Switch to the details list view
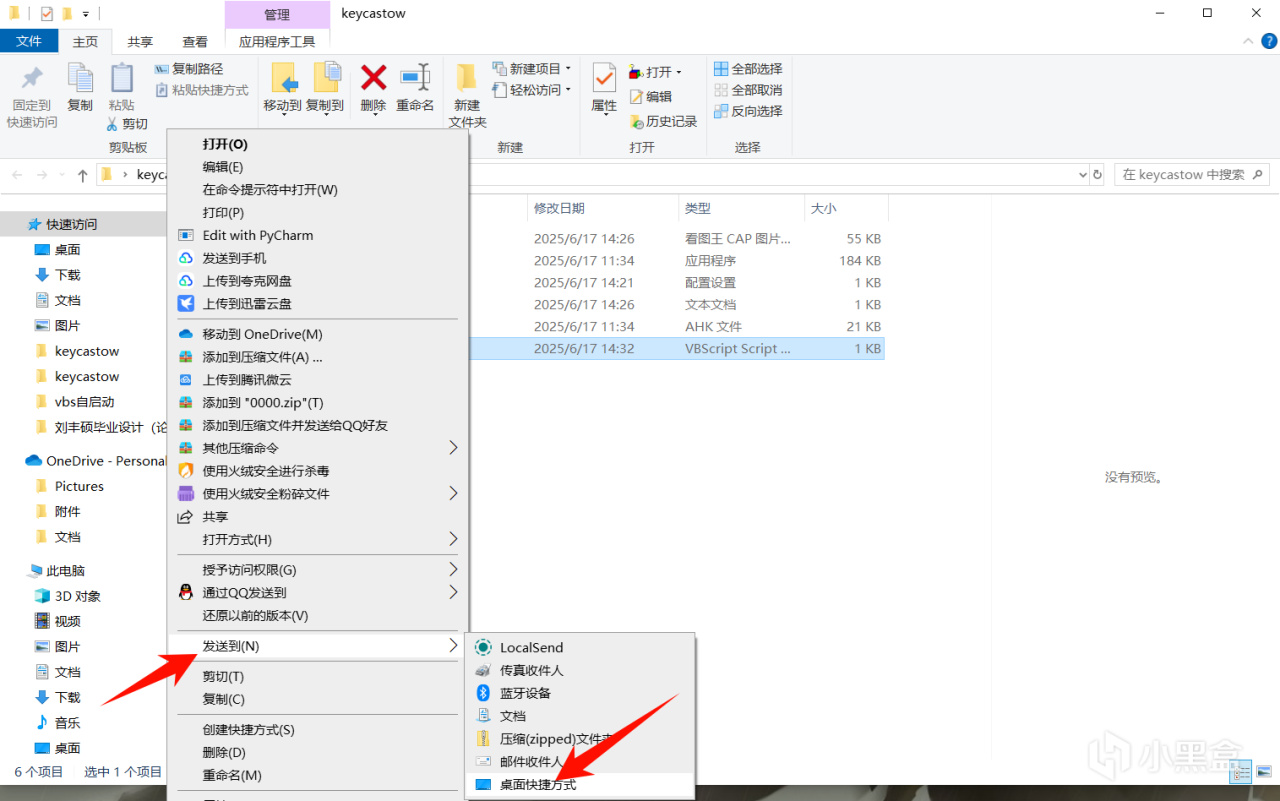 pyautogui.click(x=1241, y=773)
